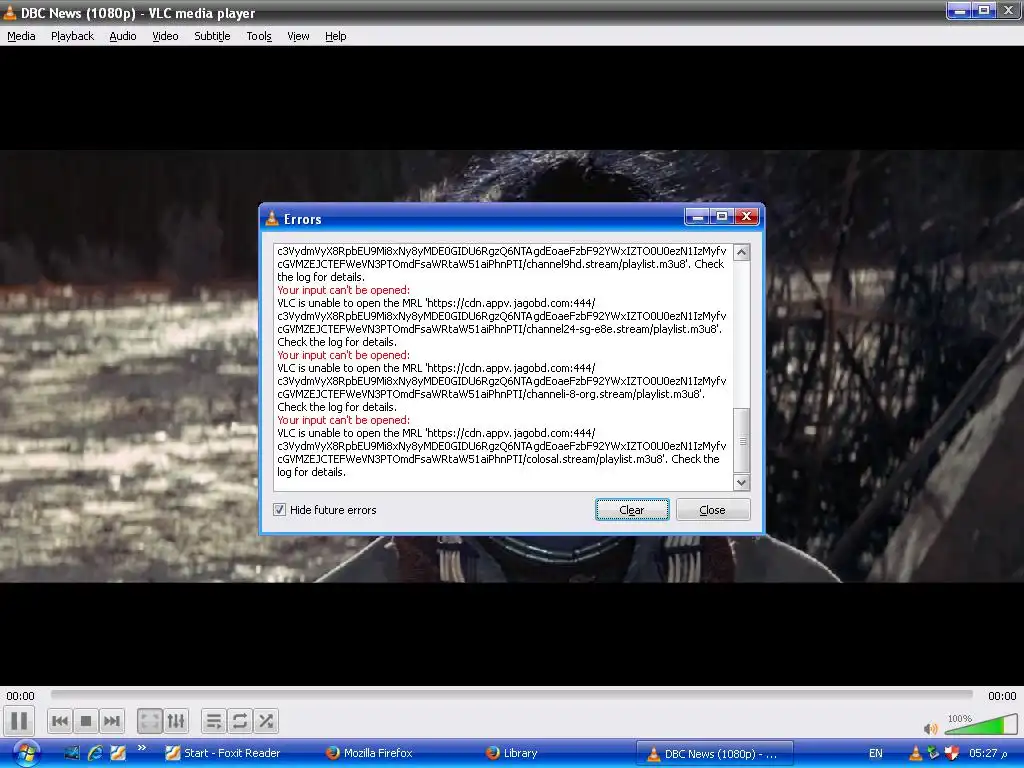This screenshot has width=1024, height=768.
Task: Click DBC News VLC taskbar button
Action: tap(714, 753)
